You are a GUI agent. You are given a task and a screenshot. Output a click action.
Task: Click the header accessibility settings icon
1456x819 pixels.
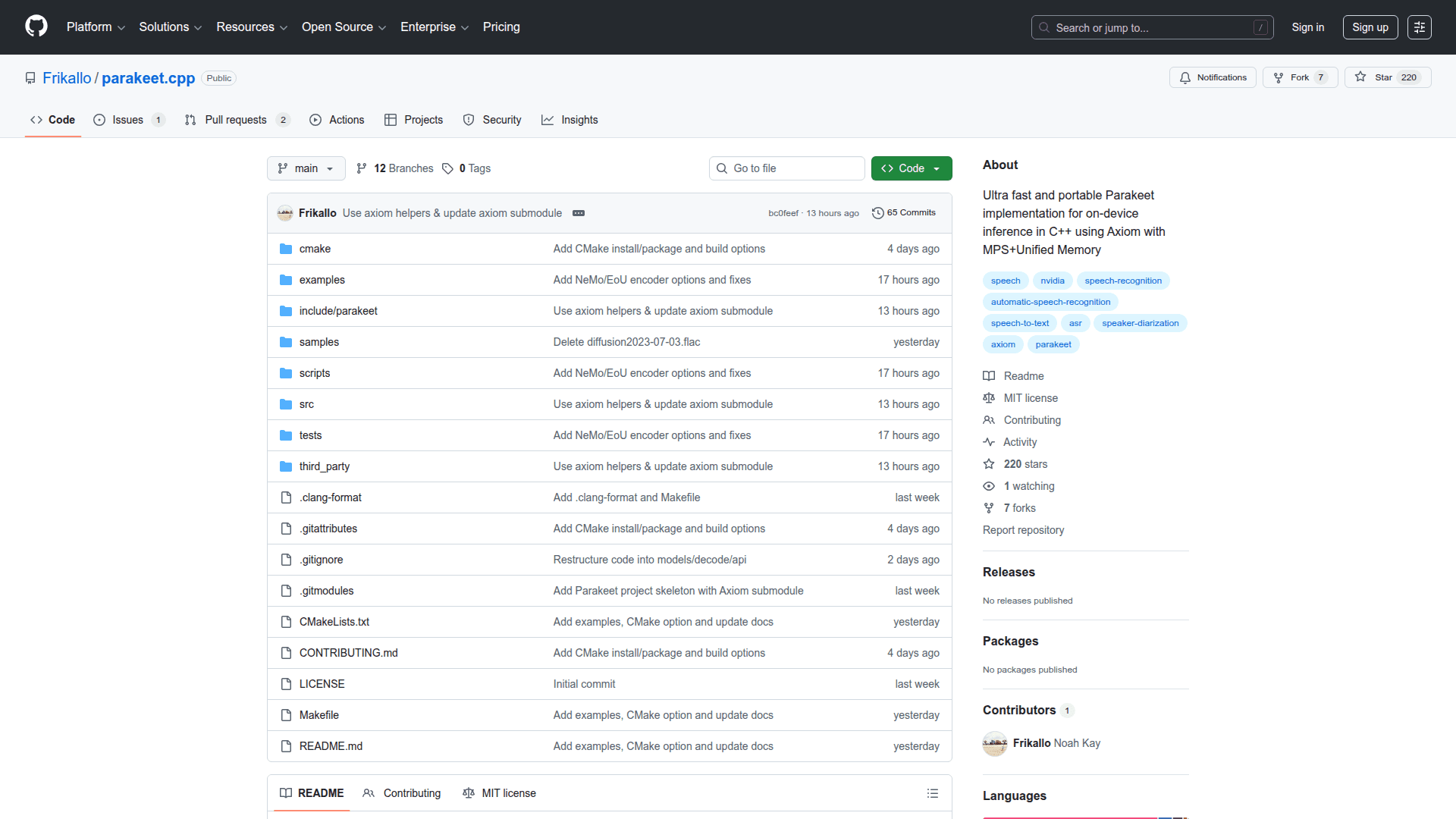[1419, 27]
